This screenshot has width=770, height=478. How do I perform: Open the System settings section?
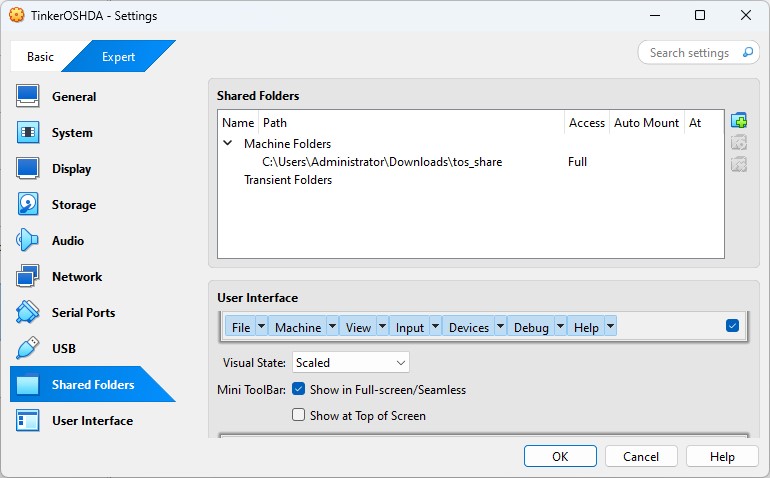pyautogui.click(x=92, y=133)
